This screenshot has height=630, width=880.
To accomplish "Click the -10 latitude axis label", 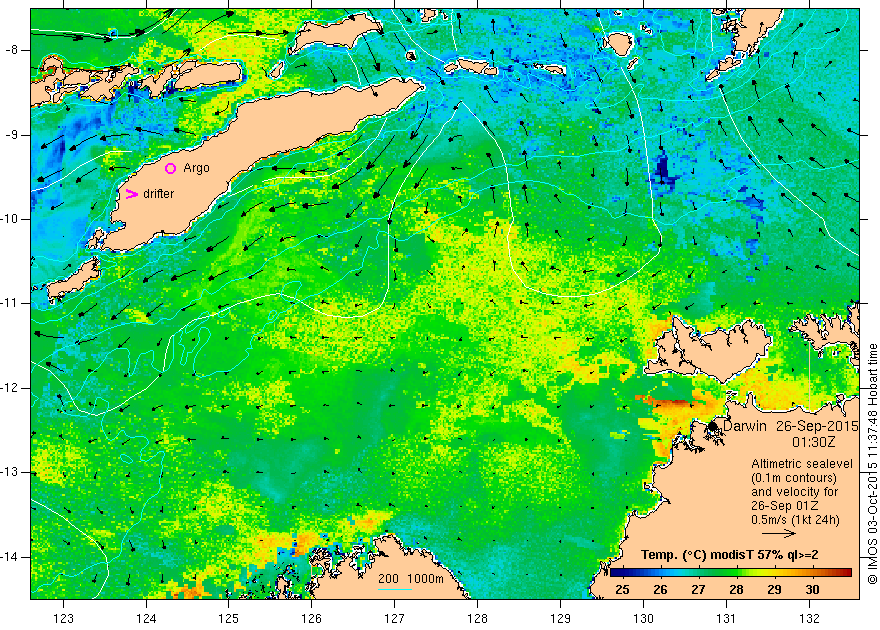I will pos(11,219).
